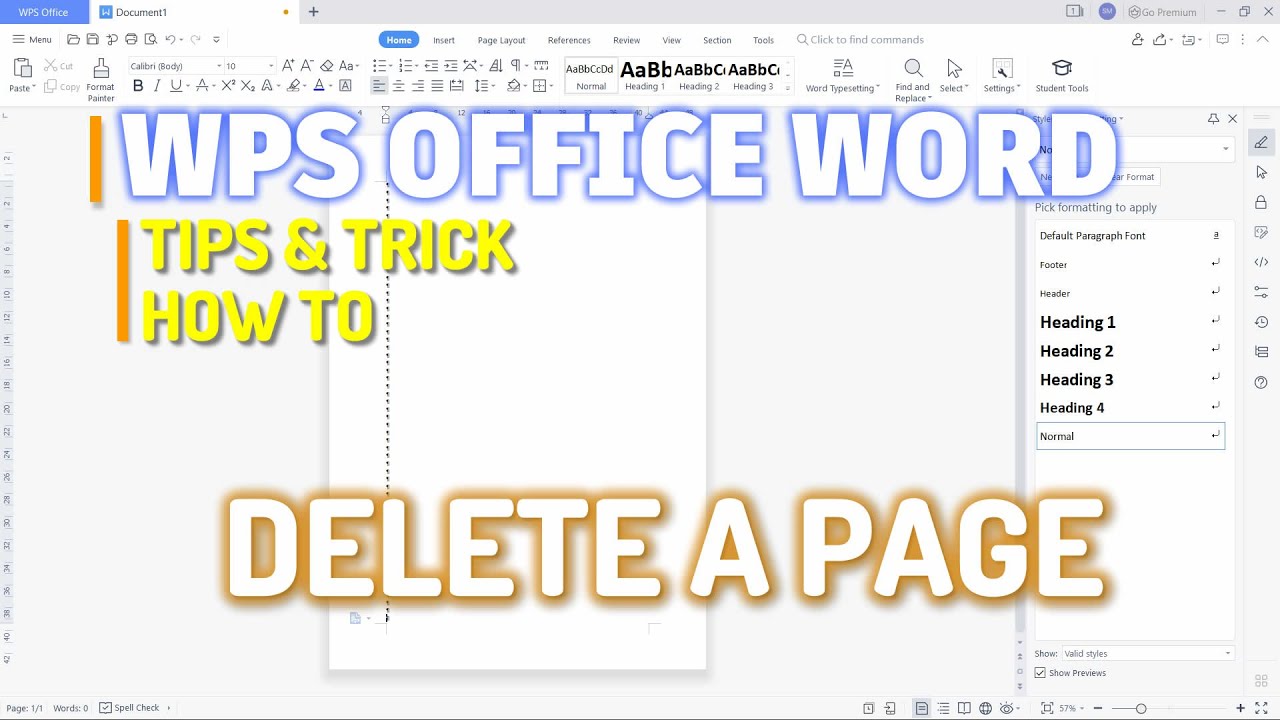This screenshot has height=720, width=1280.
Task: Toggle Align text left
Action: pyautogui.click(x=379, y=86)
